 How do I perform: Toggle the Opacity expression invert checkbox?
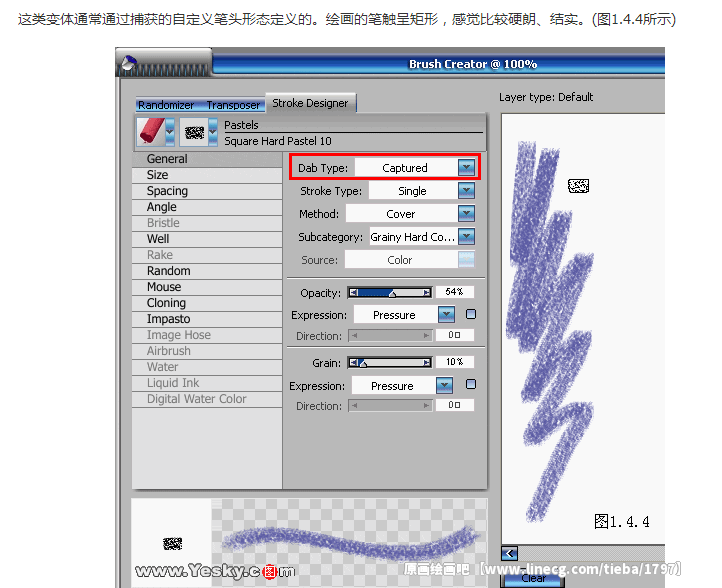[x=471, y=314]
